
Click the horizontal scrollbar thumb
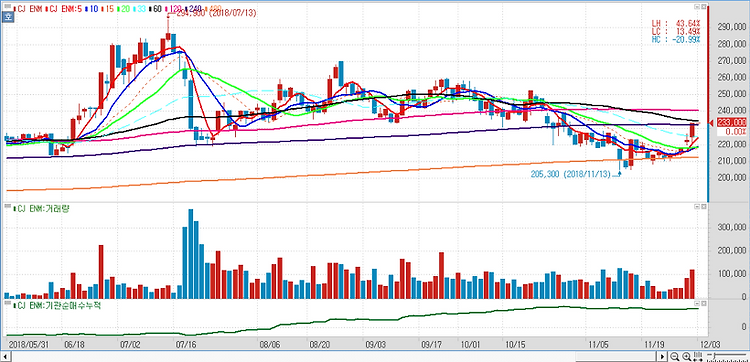(x=617, y=356)
